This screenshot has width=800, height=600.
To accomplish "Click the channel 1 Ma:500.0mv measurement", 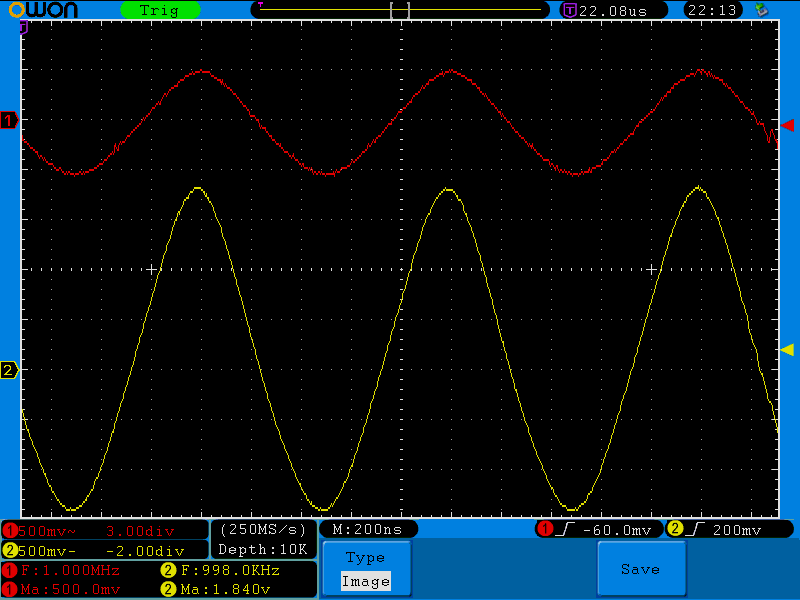I will pyautogui.click(x=70, y=589).
